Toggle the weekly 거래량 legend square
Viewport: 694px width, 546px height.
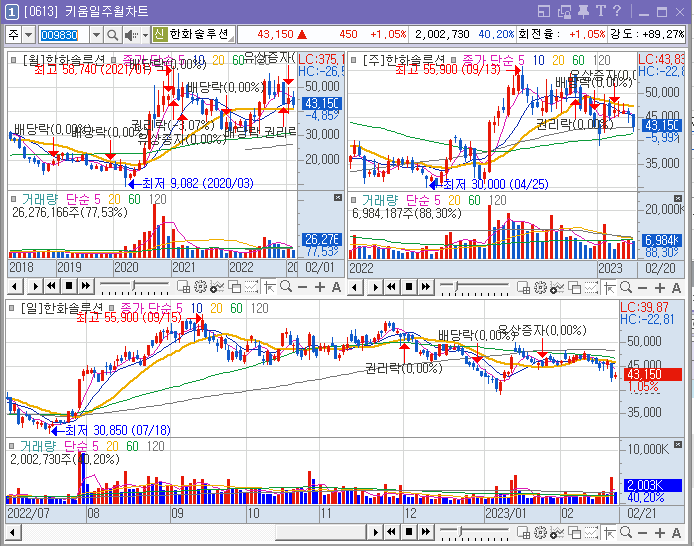[353, 200]
